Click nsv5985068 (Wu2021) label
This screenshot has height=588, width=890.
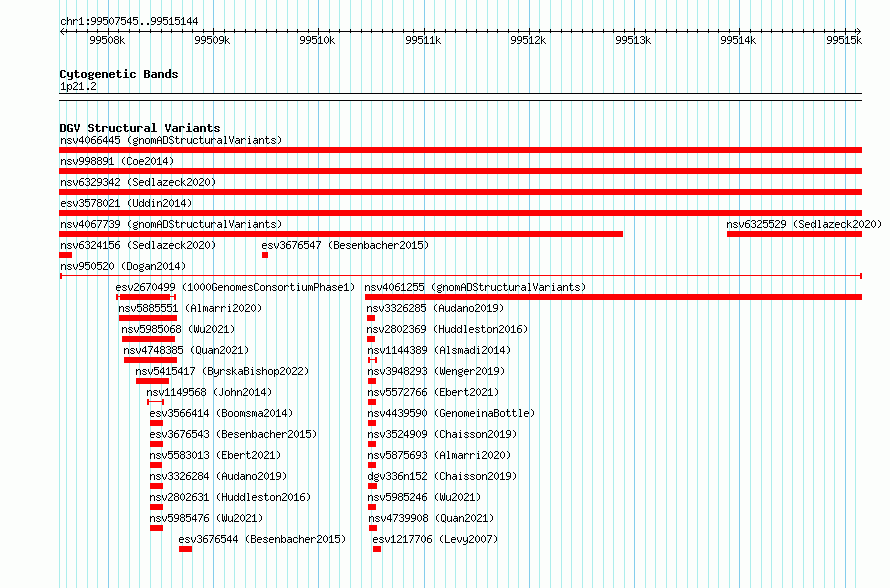pyautogui.click(x=178, y=329)
